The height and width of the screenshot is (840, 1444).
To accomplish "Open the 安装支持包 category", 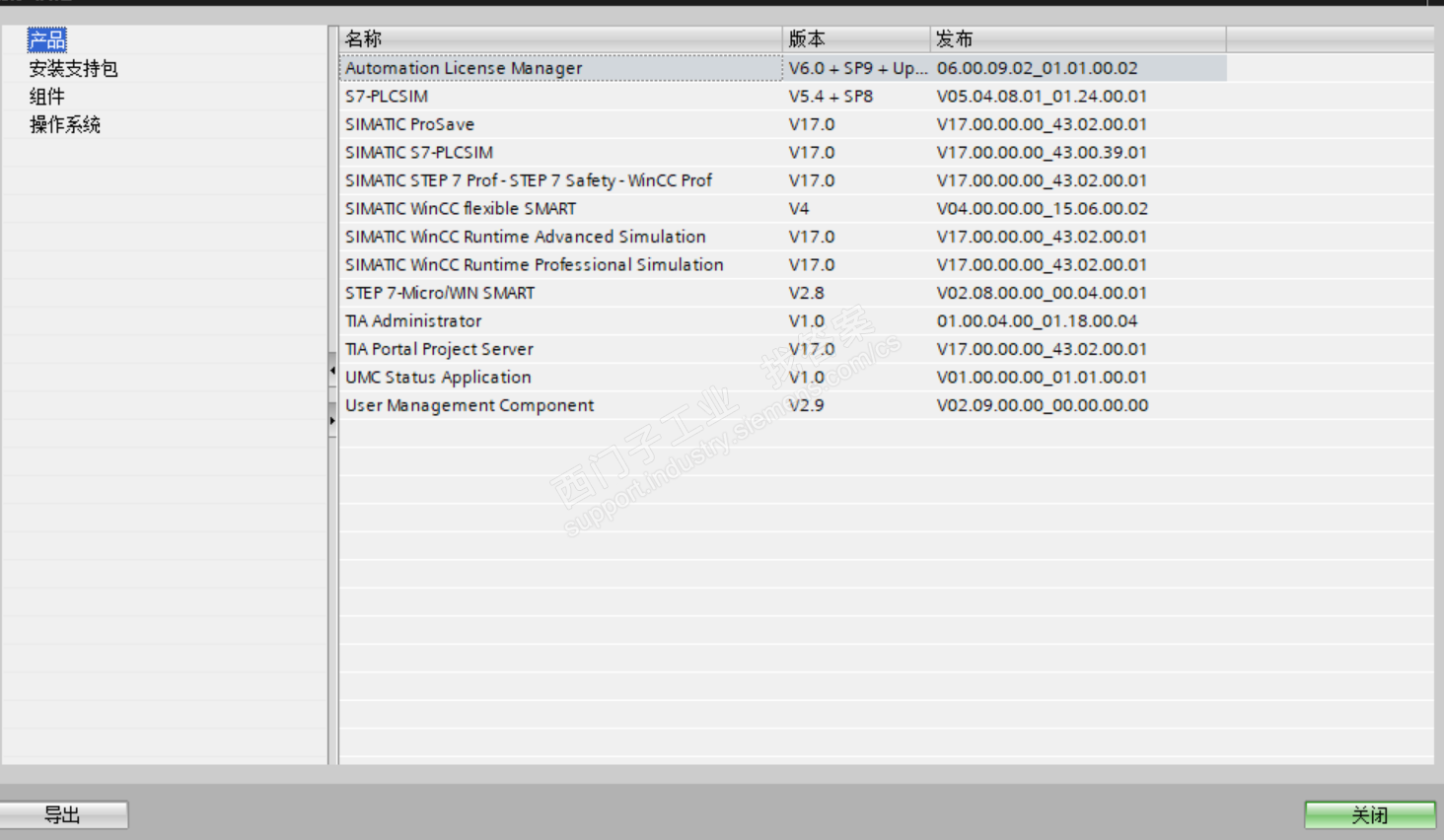I will click(73, 68).
